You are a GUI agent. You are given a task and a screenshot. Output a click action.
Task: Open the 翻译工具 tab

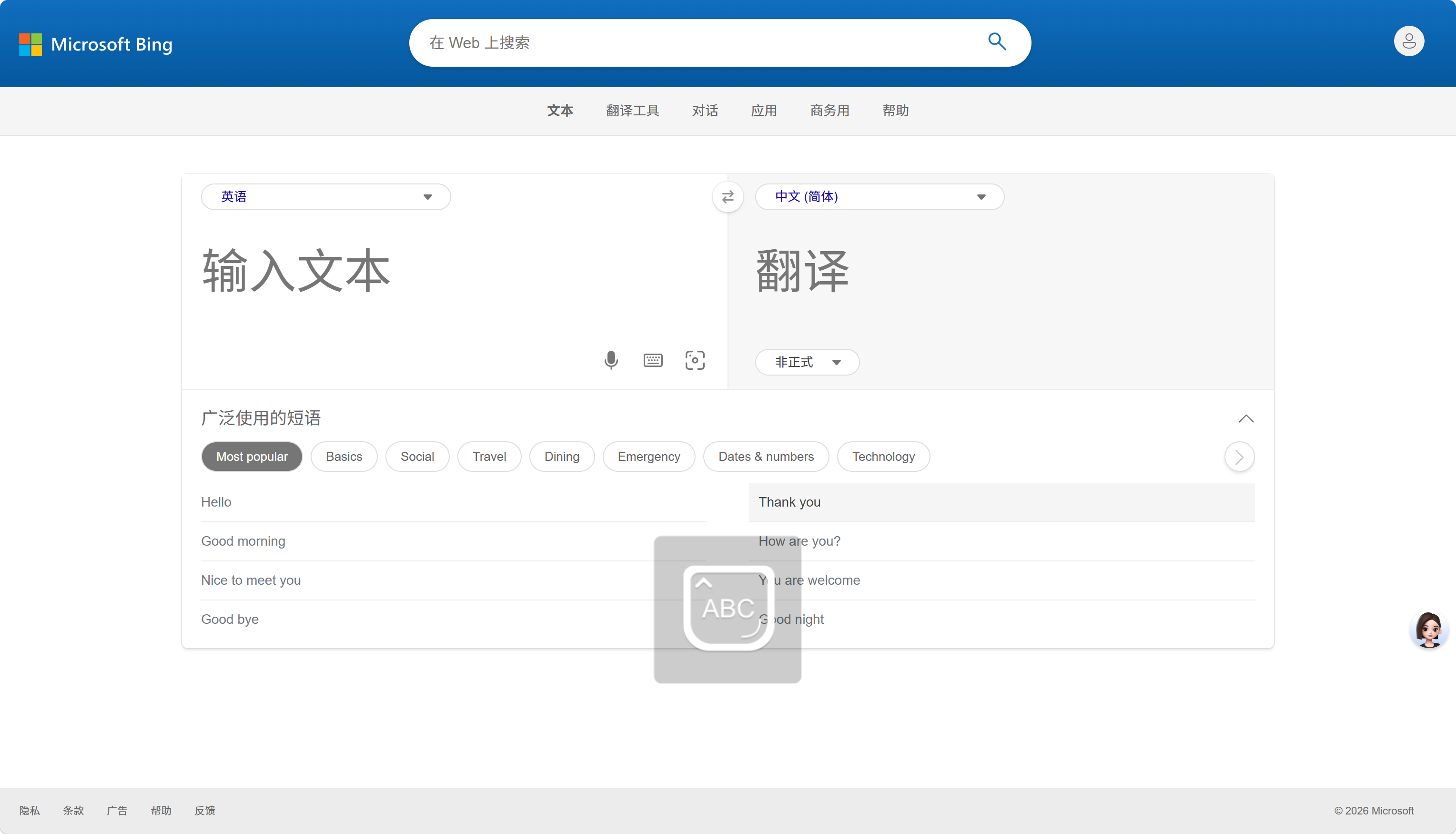tap(632, 111)
